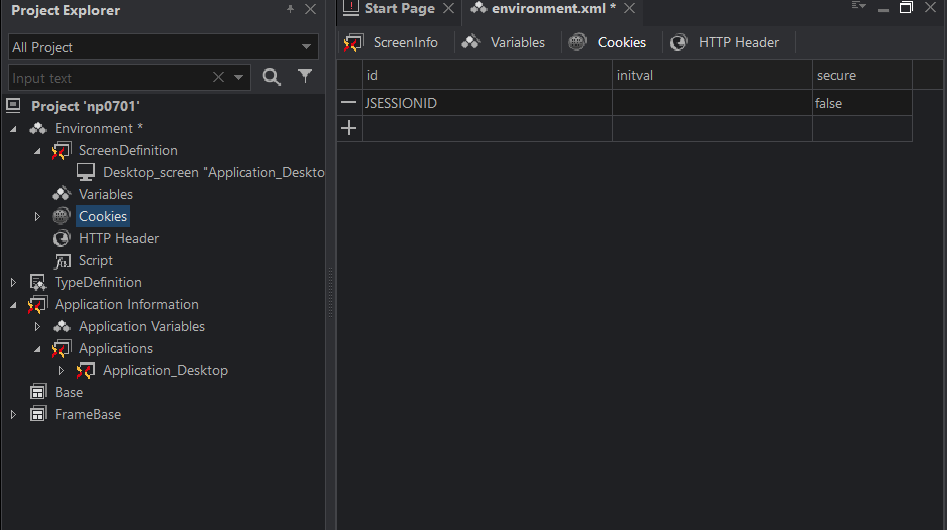Image resolution: width=947 pixels, height=530 pixels.
Task: Expand the Application_Desktop node
Action: pyautogui.click(x=61, y=371)
